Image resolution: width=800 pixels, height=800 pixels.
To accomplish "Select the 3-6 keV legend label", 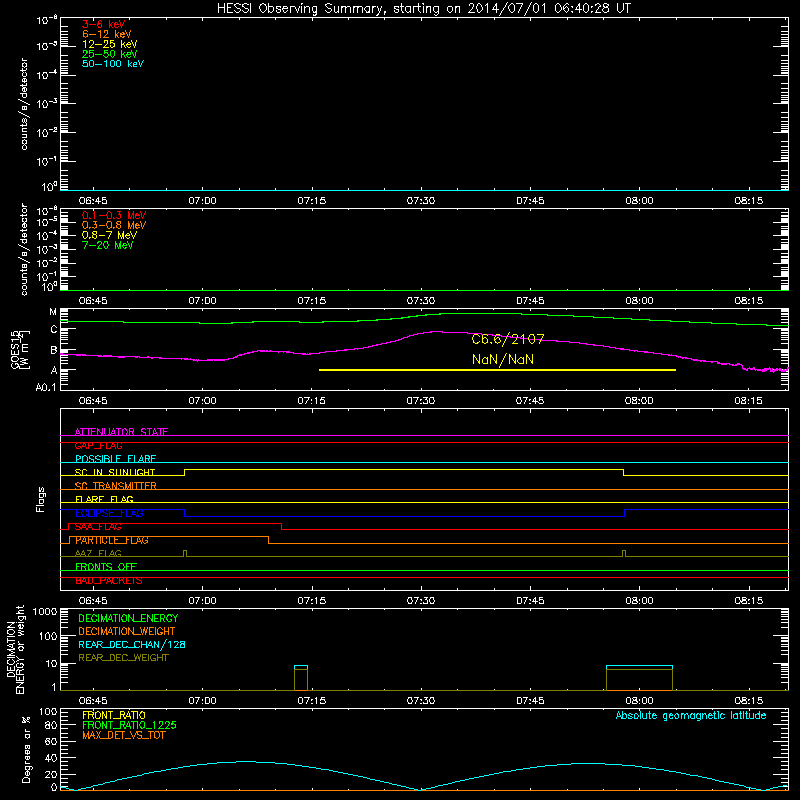I will click(103, 24).
